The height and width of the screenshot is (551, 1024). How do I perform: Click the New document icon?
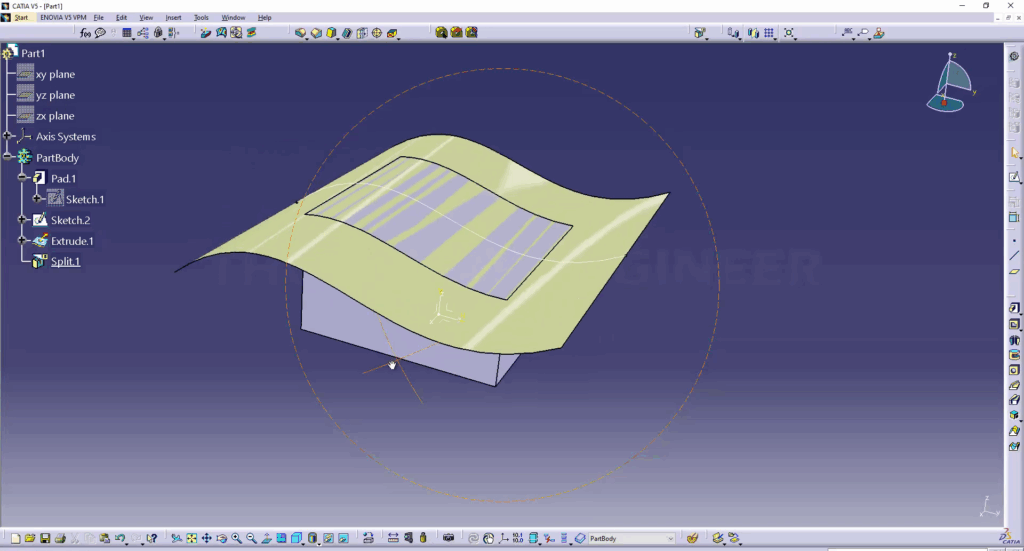tap(15, 539)
